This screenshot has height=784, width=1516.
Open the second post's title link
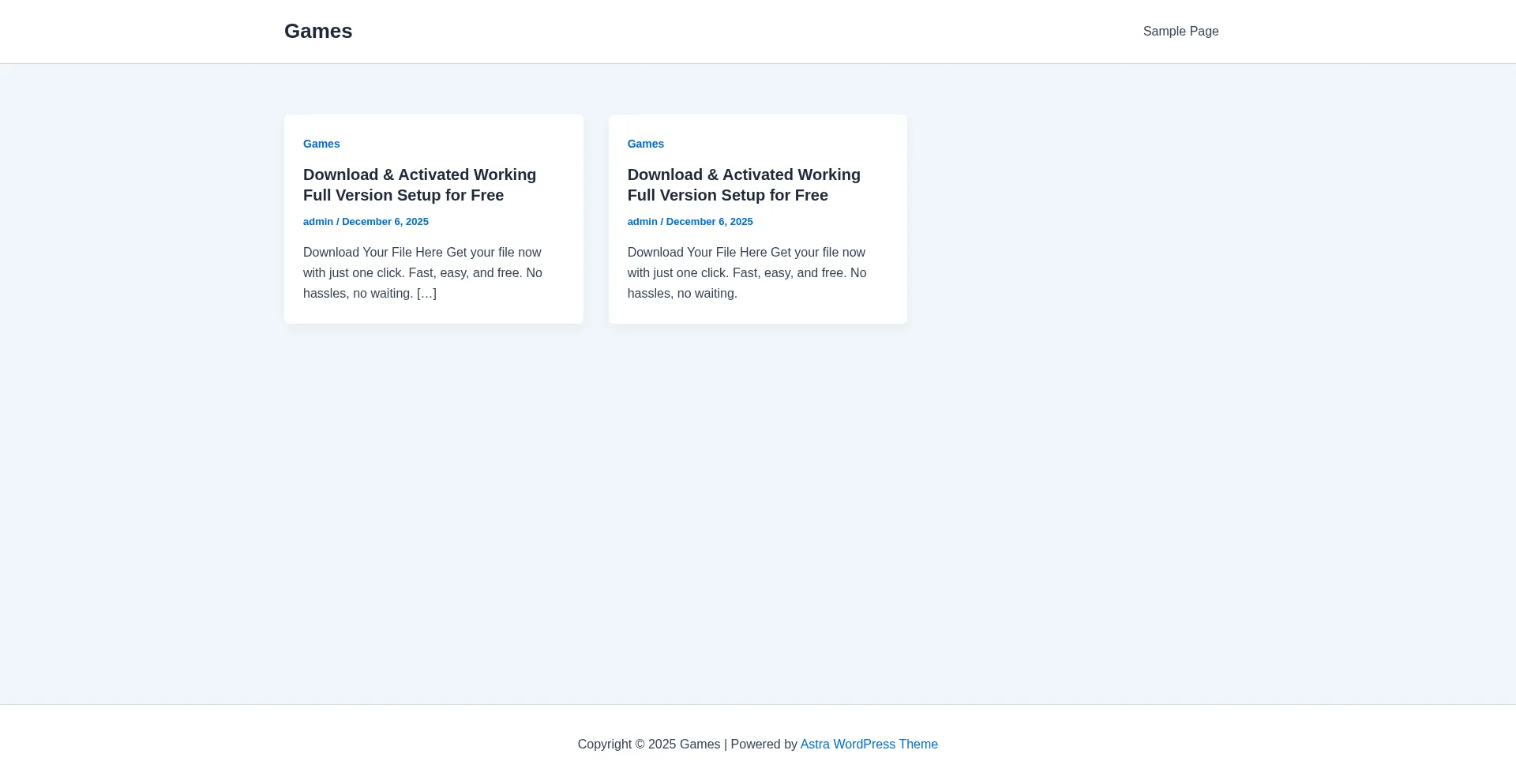coord(744,175)
